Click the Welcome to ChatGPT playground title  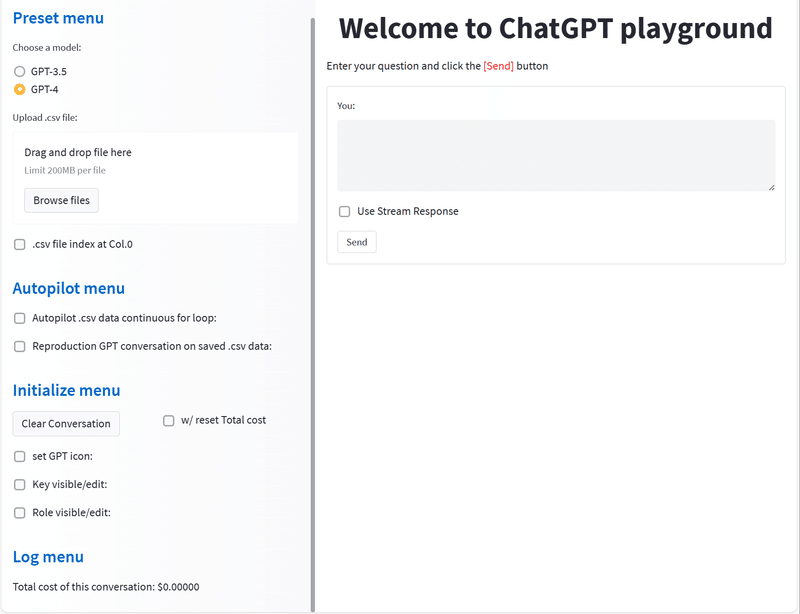click(x=556, y=28)
